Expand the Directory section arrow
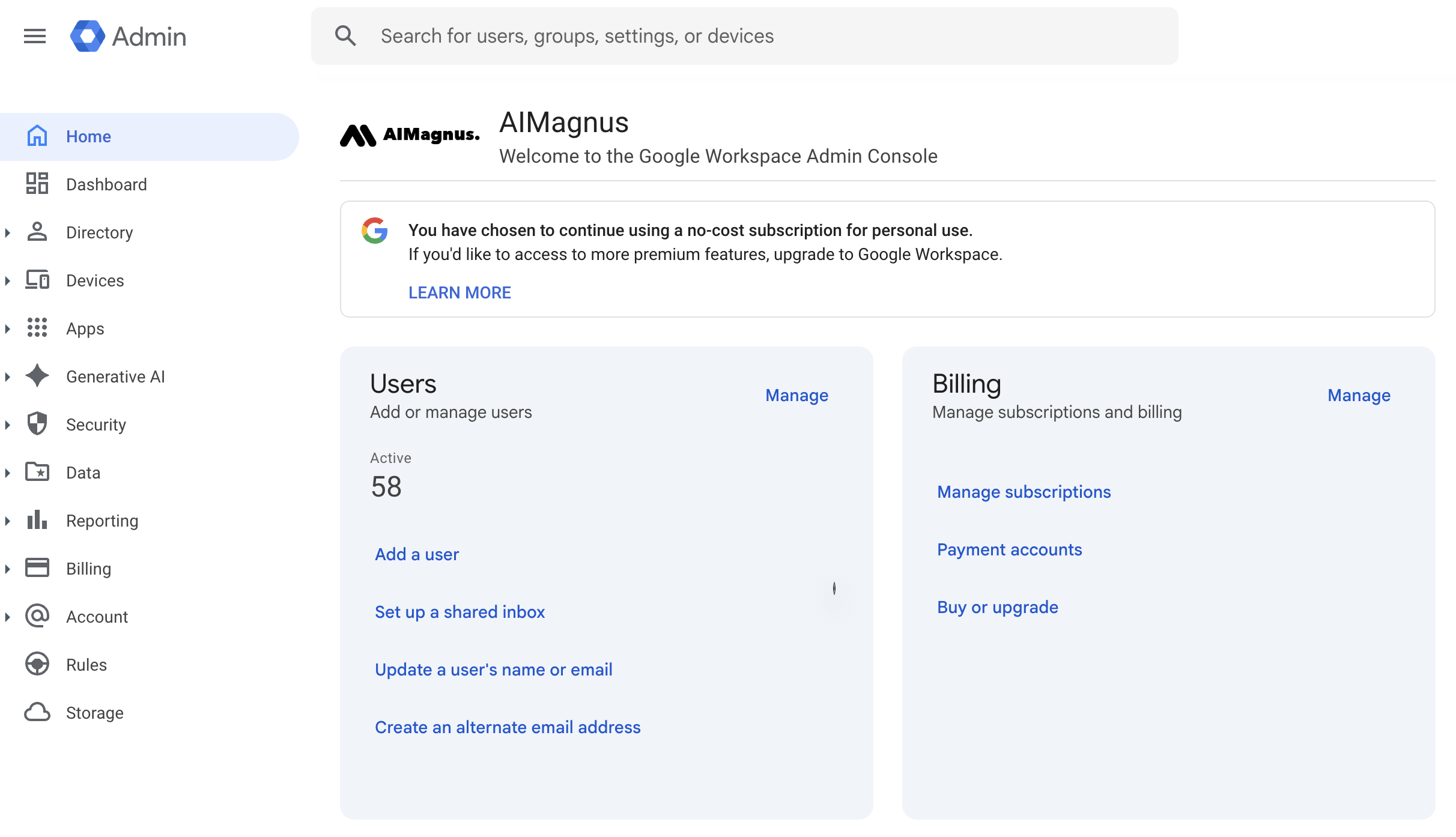 [8, 232]
